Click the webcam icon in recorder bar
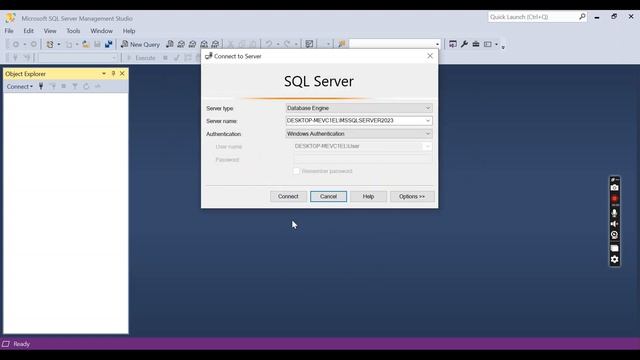This screenshot has width=640, height=360. point(614,235)
